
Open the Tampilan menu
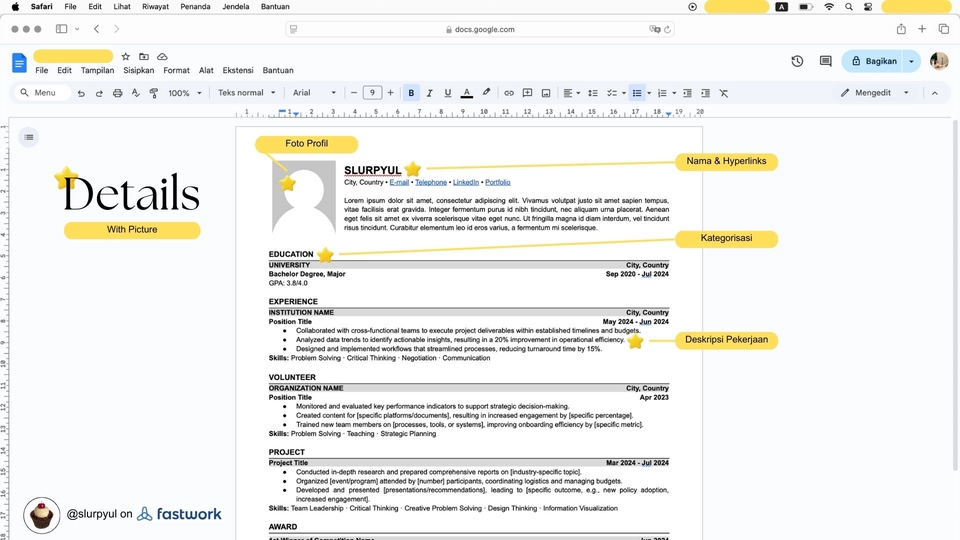click(x=97, y=70)
